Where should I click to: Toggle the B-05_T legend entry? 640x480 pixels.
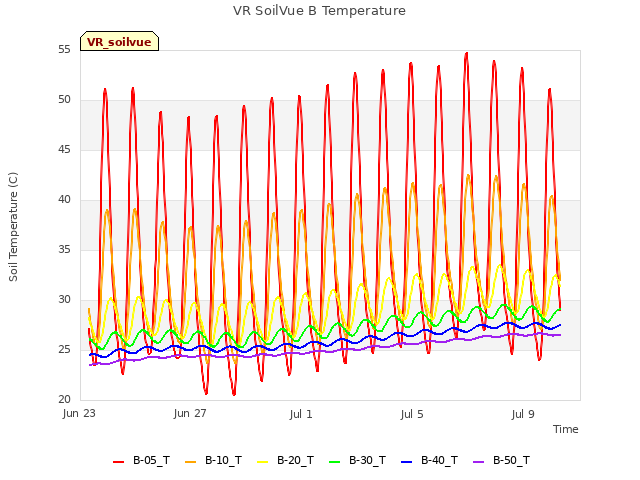point(141,461)
